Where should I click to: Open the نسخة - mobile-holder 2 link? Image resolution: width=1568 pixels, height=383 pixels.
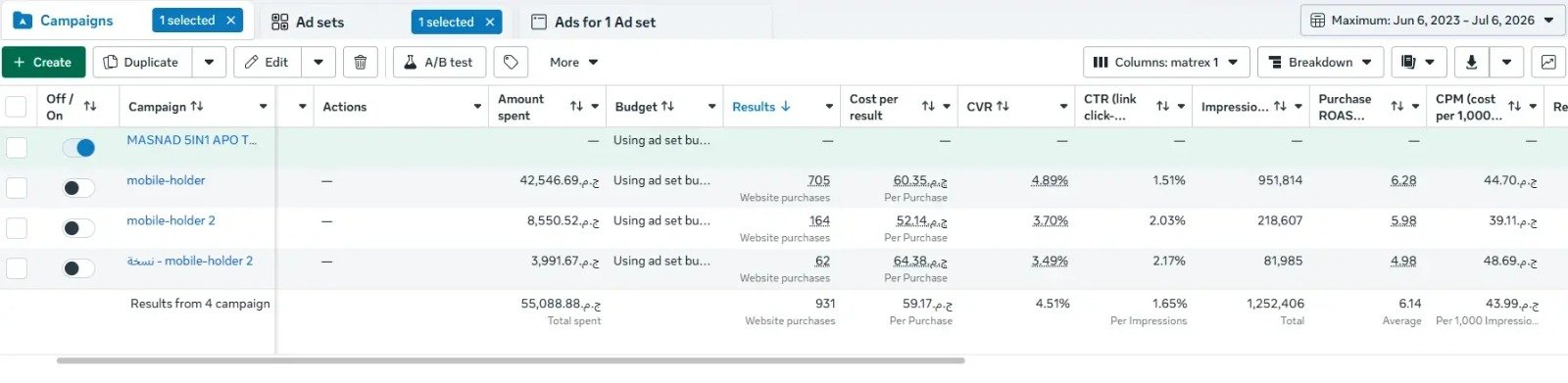(x=189, y=261)
